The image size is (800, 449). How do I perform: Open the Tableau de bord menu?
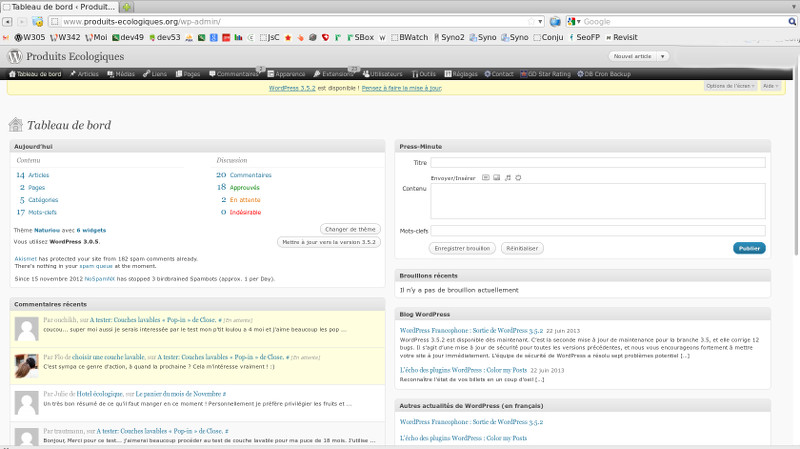click(35, 74)
